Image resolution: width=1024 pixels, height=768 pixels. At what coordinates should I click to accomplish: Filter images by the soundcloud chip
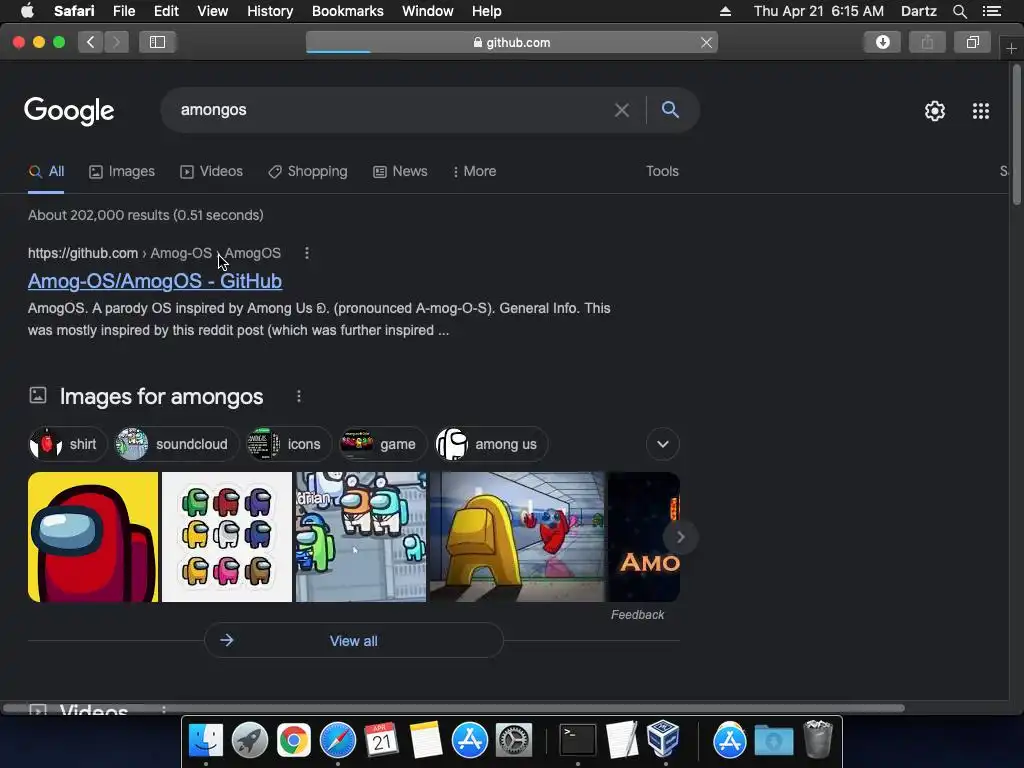pos(176,444)
